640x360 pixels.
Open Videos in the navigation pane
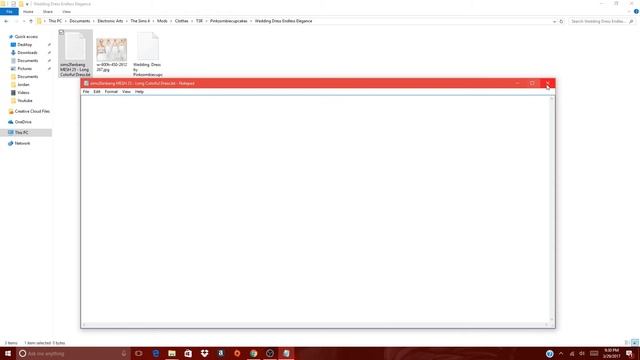(23, 93)
